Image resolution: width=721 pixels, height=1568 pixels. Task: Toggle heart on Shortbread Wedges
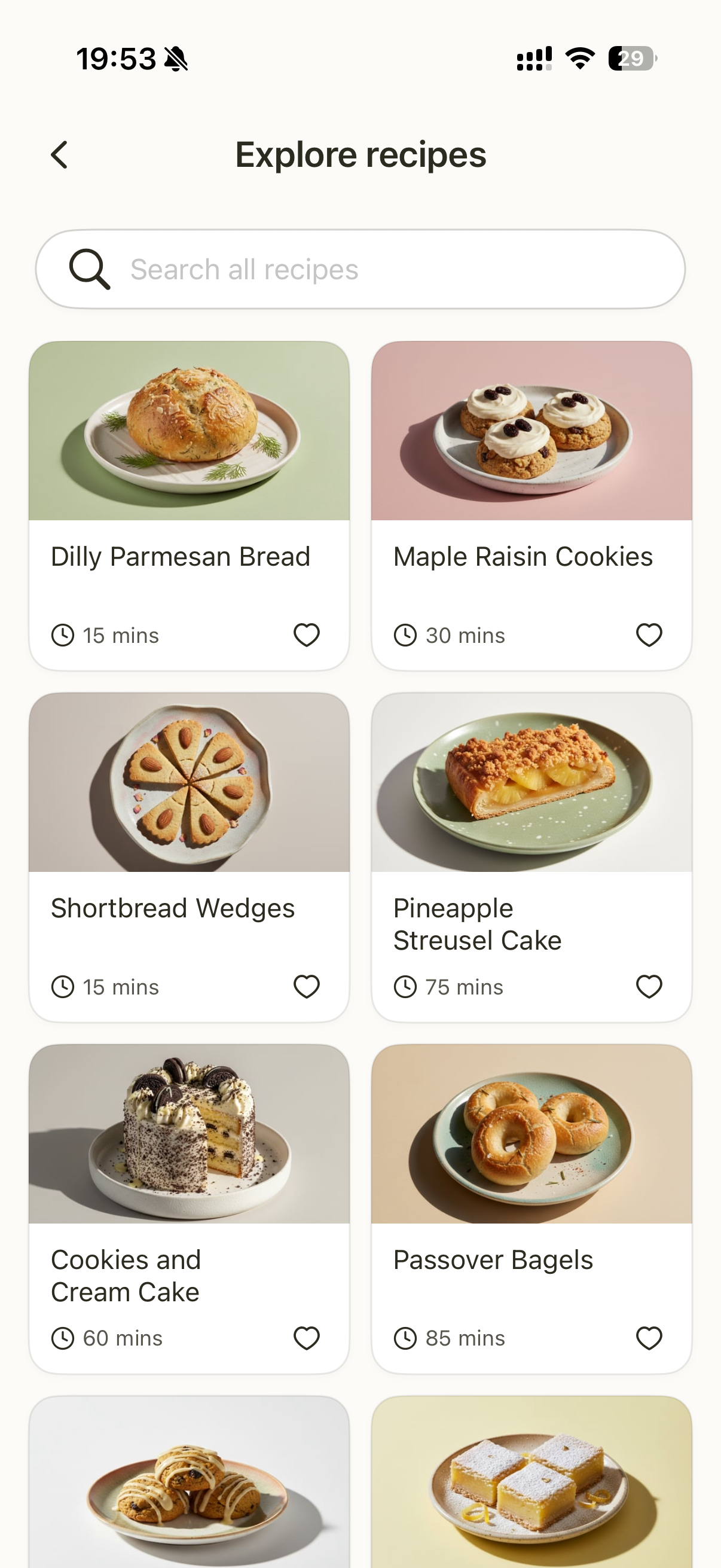click(306, 987)
